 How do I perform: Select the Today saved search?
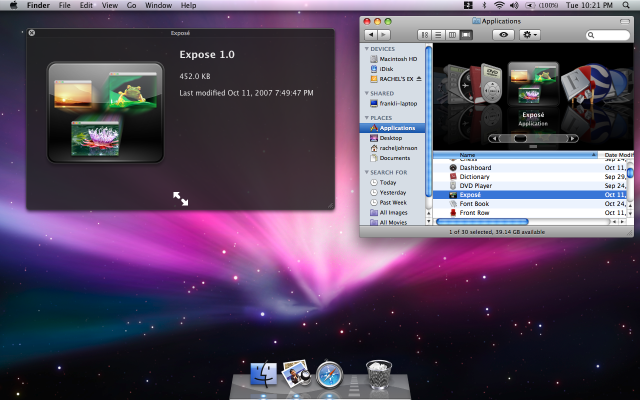[x=393, y=182]
